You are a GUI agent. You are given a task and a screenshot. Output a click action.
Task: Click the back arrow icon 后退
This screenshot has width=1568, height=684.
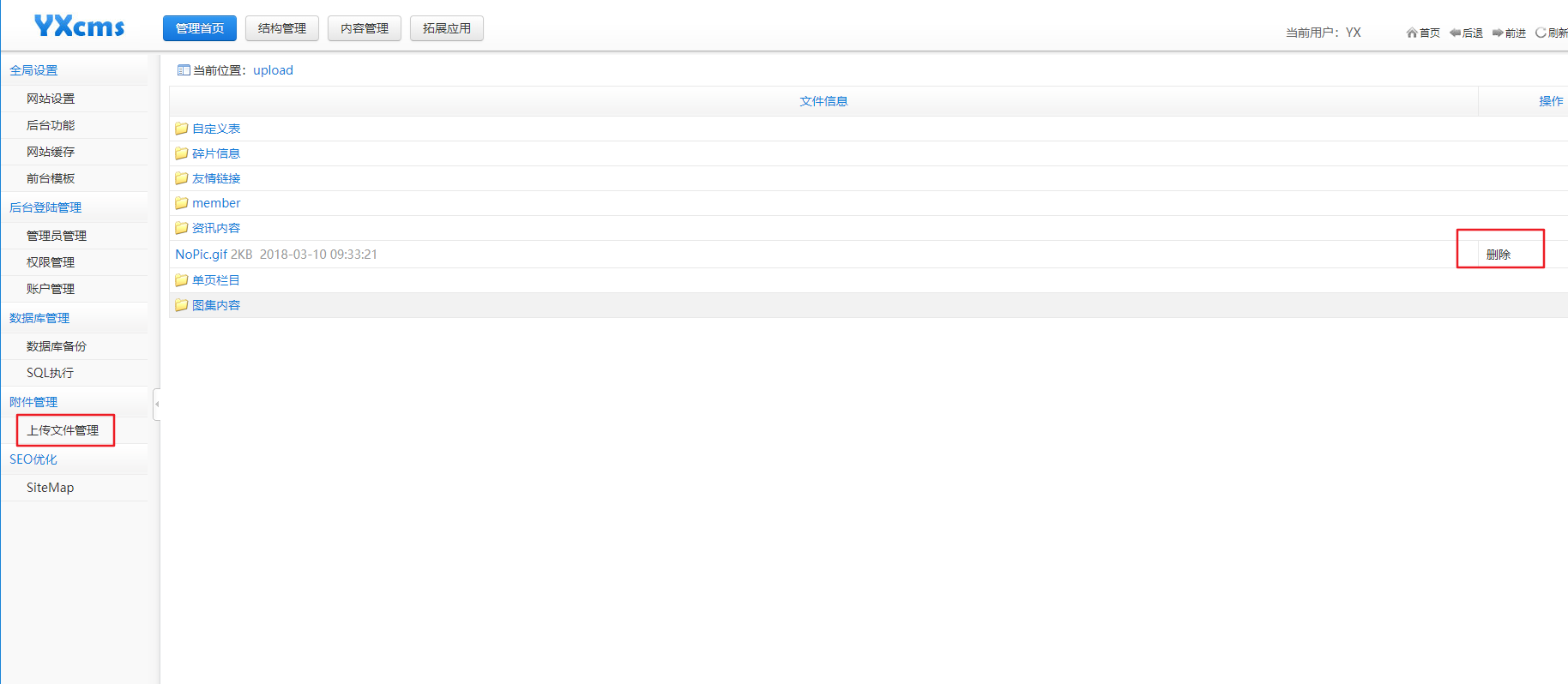pos(1455,33)
